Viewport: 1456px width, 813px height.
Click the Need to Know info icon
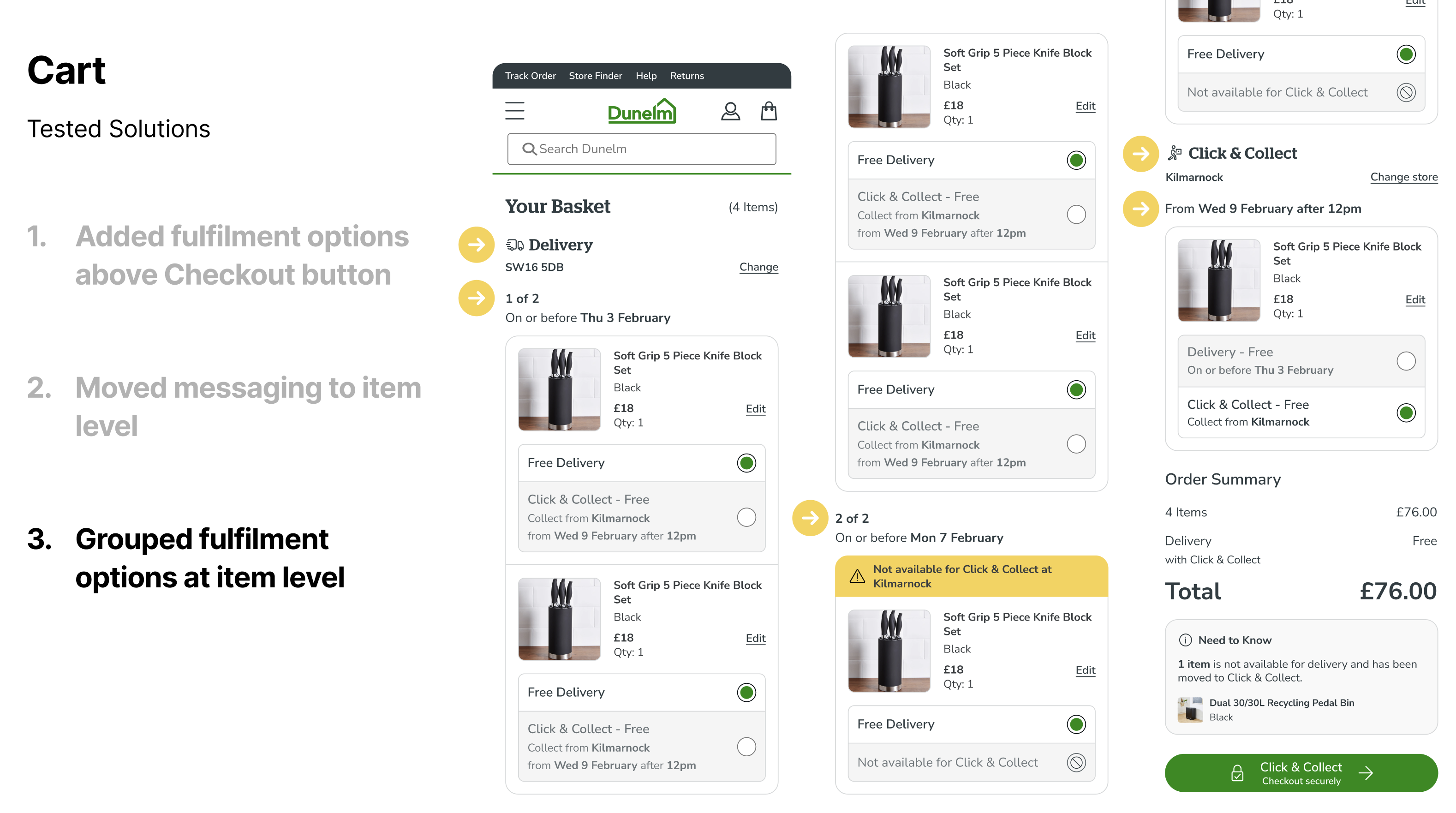(1185, 640)
